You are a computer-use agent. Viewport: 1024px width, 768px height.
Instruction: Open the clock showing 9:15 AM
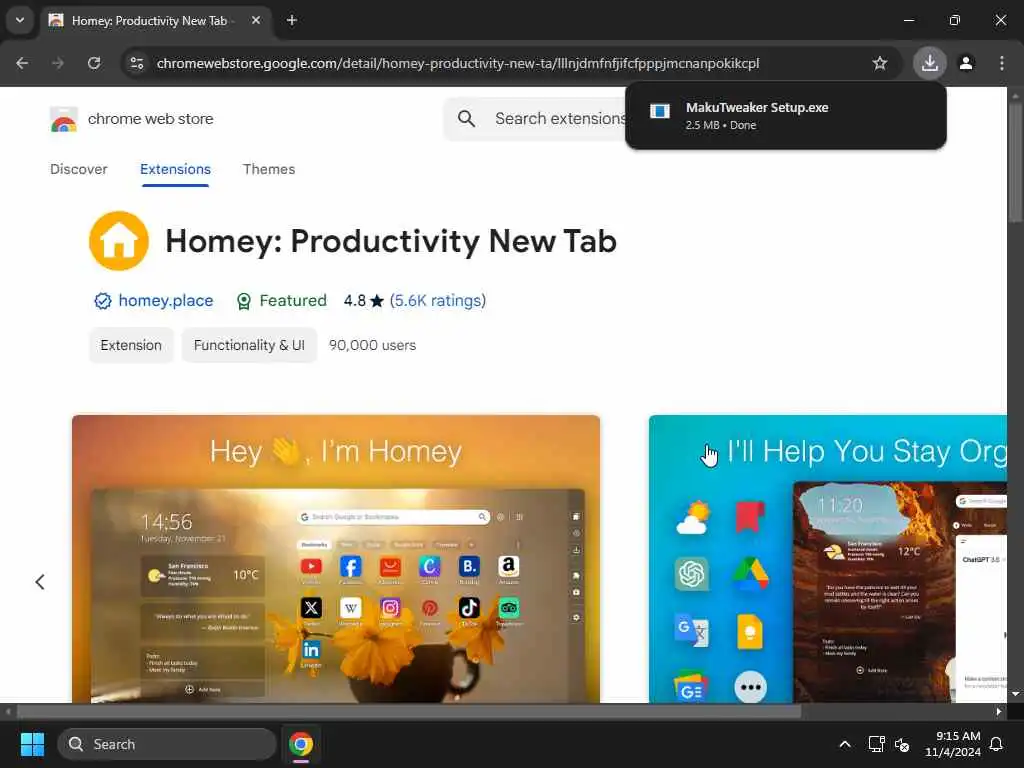click(953, 744)
